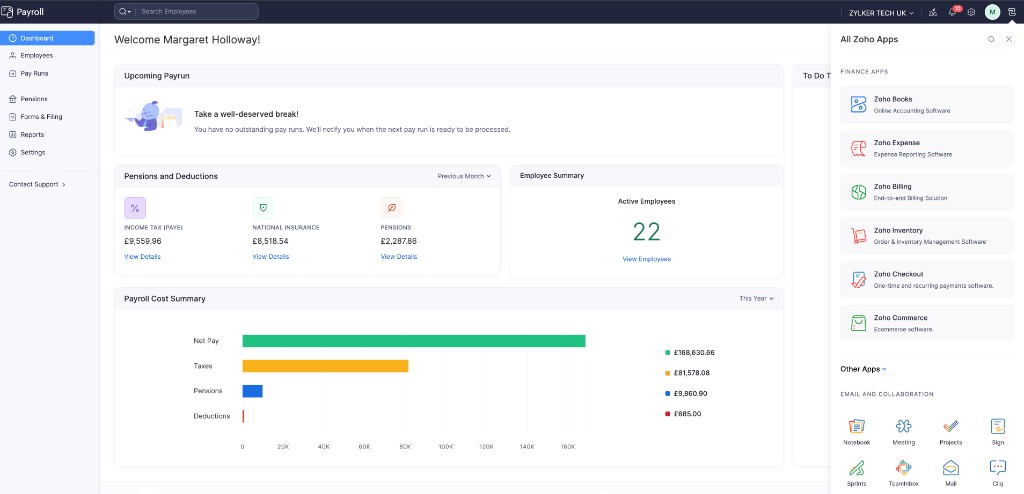Click the Search Employees field

198,12
